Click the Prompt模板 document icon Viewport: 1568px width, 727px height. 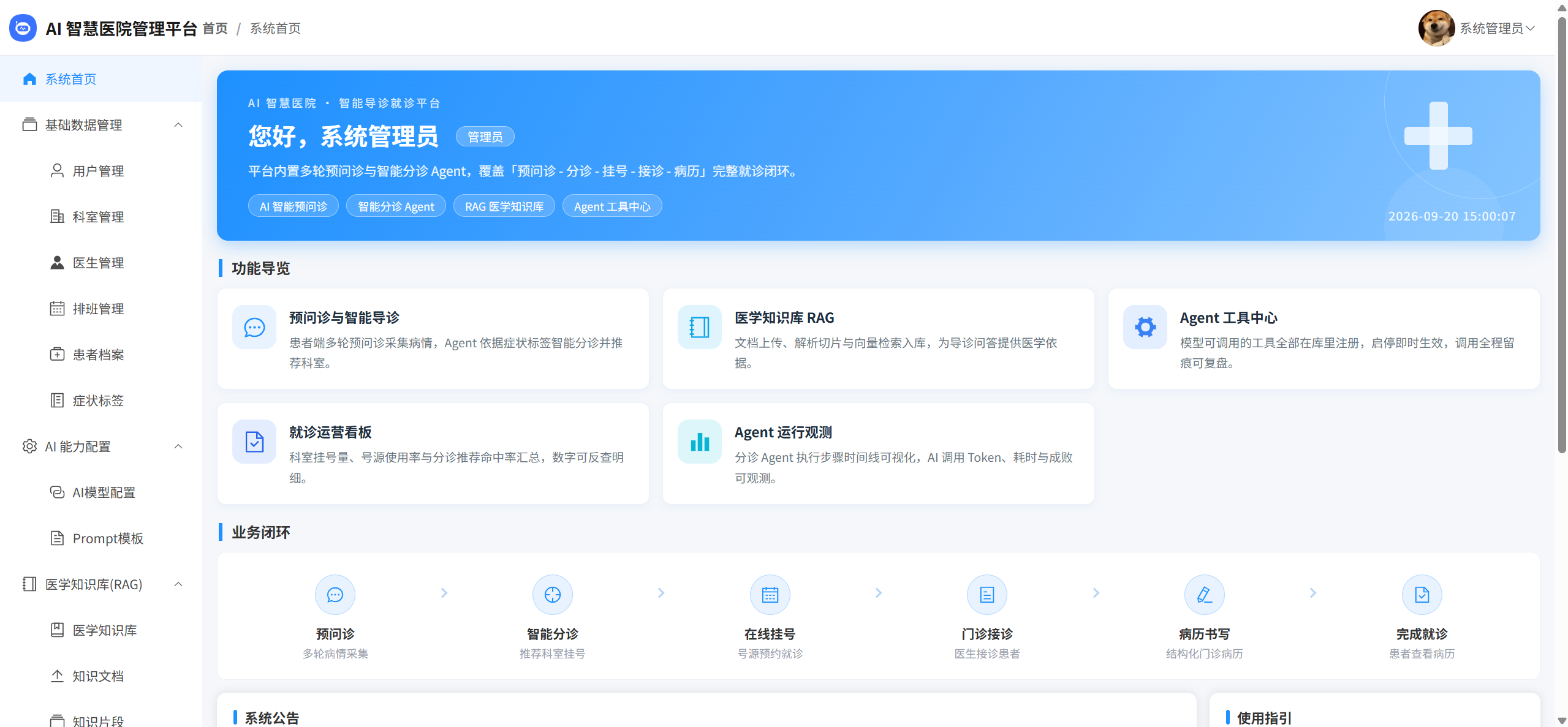(57, 538)
